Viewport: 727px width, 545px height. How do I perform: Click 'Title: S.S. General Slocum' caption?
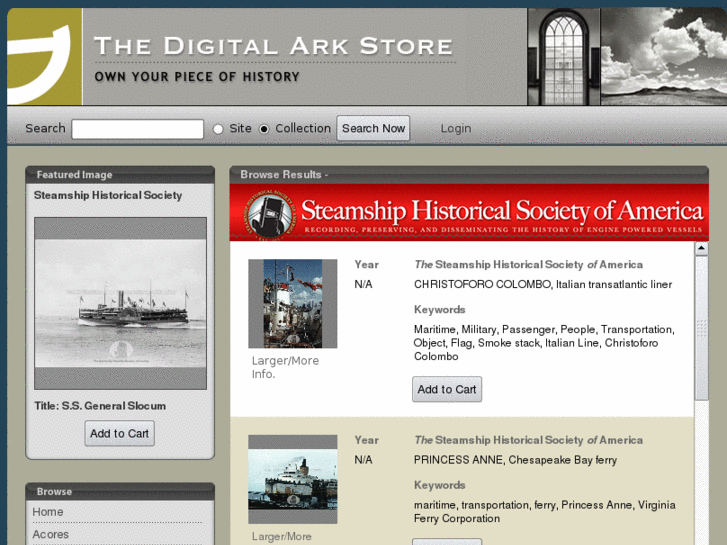point(100,406)
